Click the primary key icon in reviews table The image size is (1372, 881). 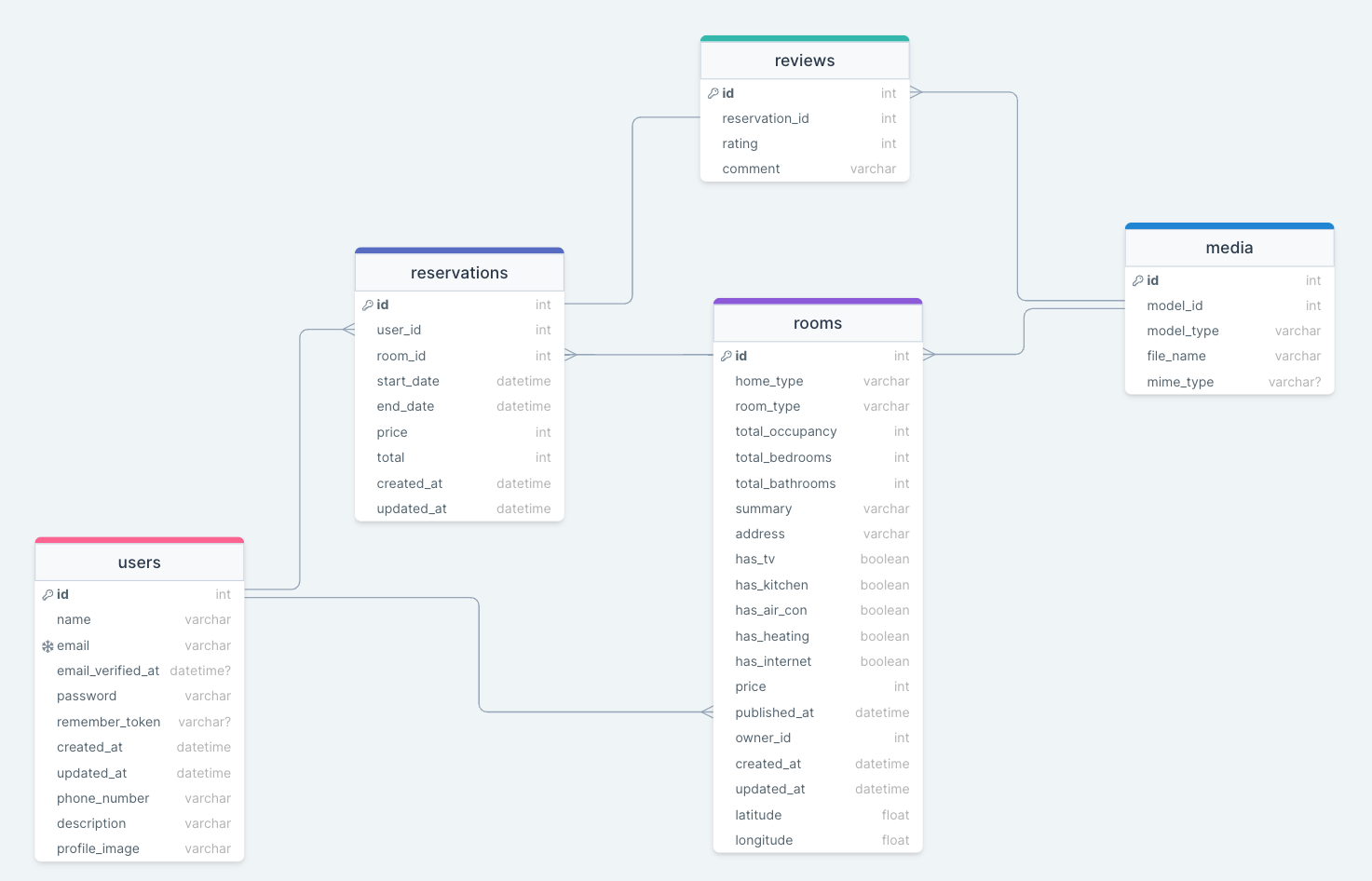click(x=713, y=93)
